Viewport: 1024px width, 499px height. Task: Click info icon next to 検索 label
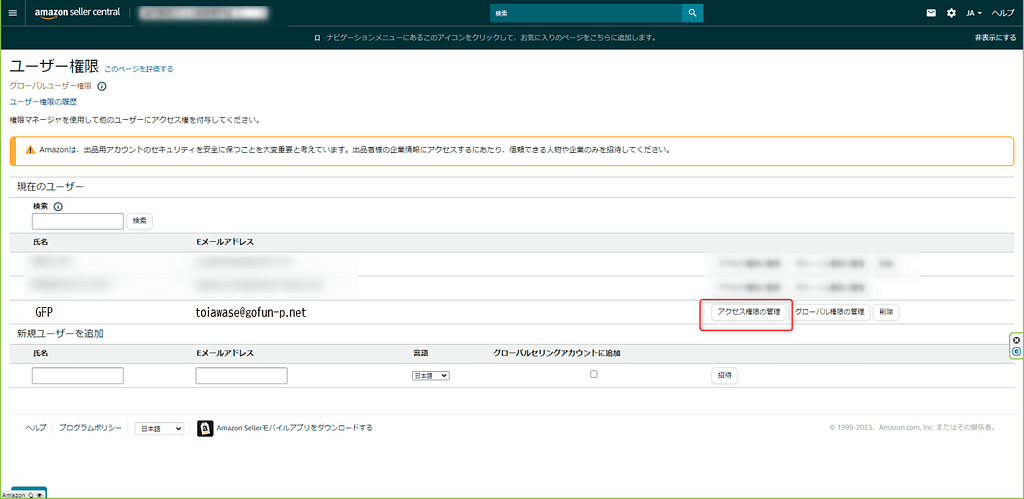(58, 207)
